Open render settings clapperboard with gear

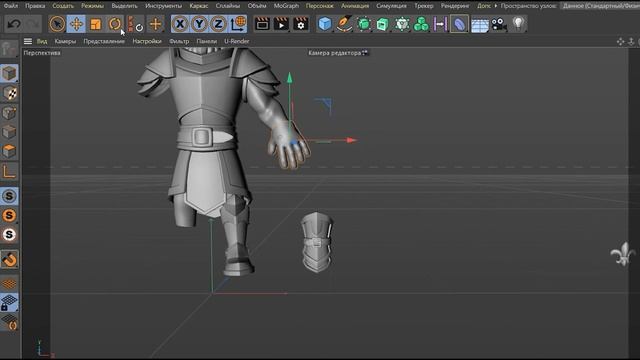point(301,24)
